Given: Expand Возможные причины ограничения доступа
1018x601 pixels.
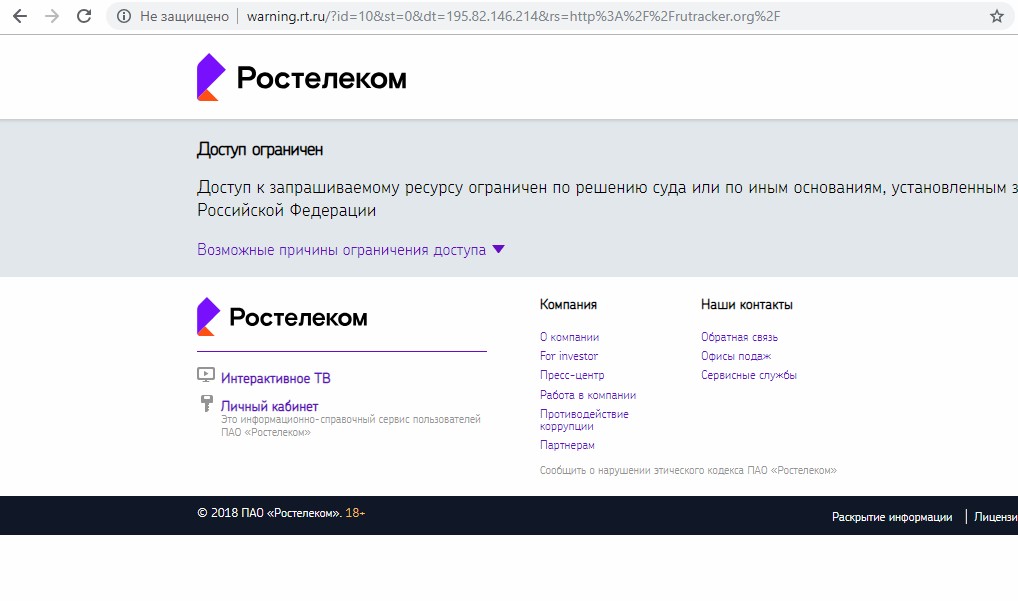Looking at the screenshot, I should tap(341, 250).
